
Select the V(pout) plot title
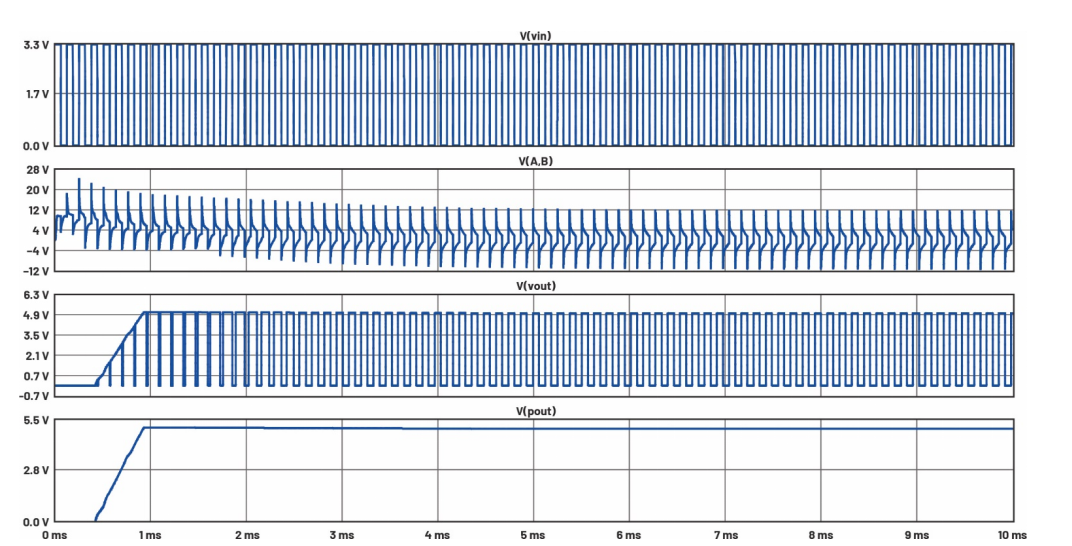point(535,412)
